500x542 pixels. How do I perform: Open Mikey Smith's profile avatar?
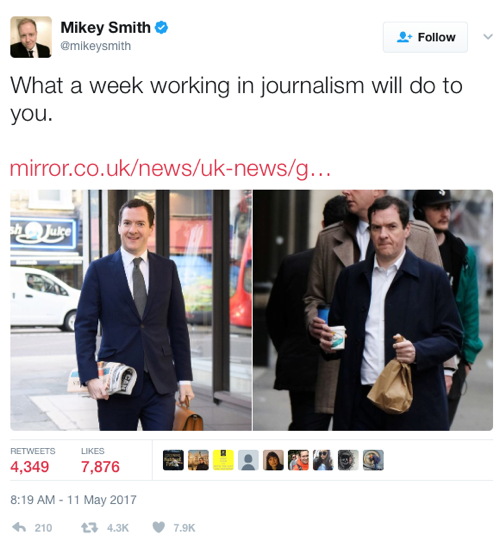click(31, 37)
